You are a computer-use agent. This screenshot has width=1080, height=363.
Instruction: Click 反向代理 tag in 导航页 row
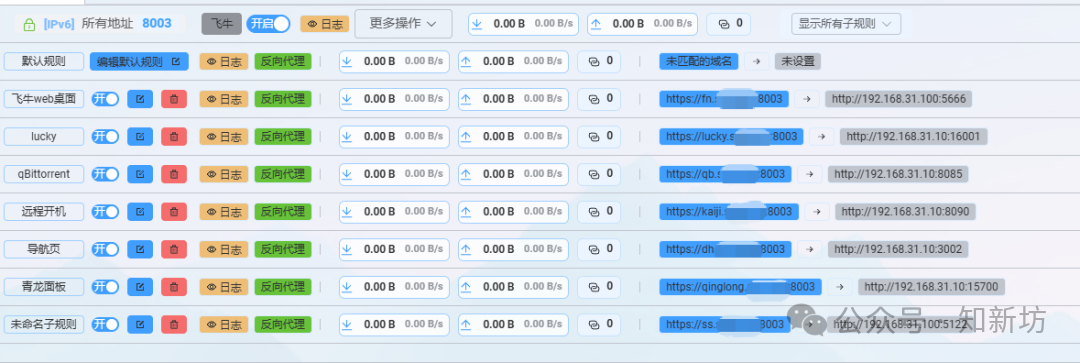point(283,249)
